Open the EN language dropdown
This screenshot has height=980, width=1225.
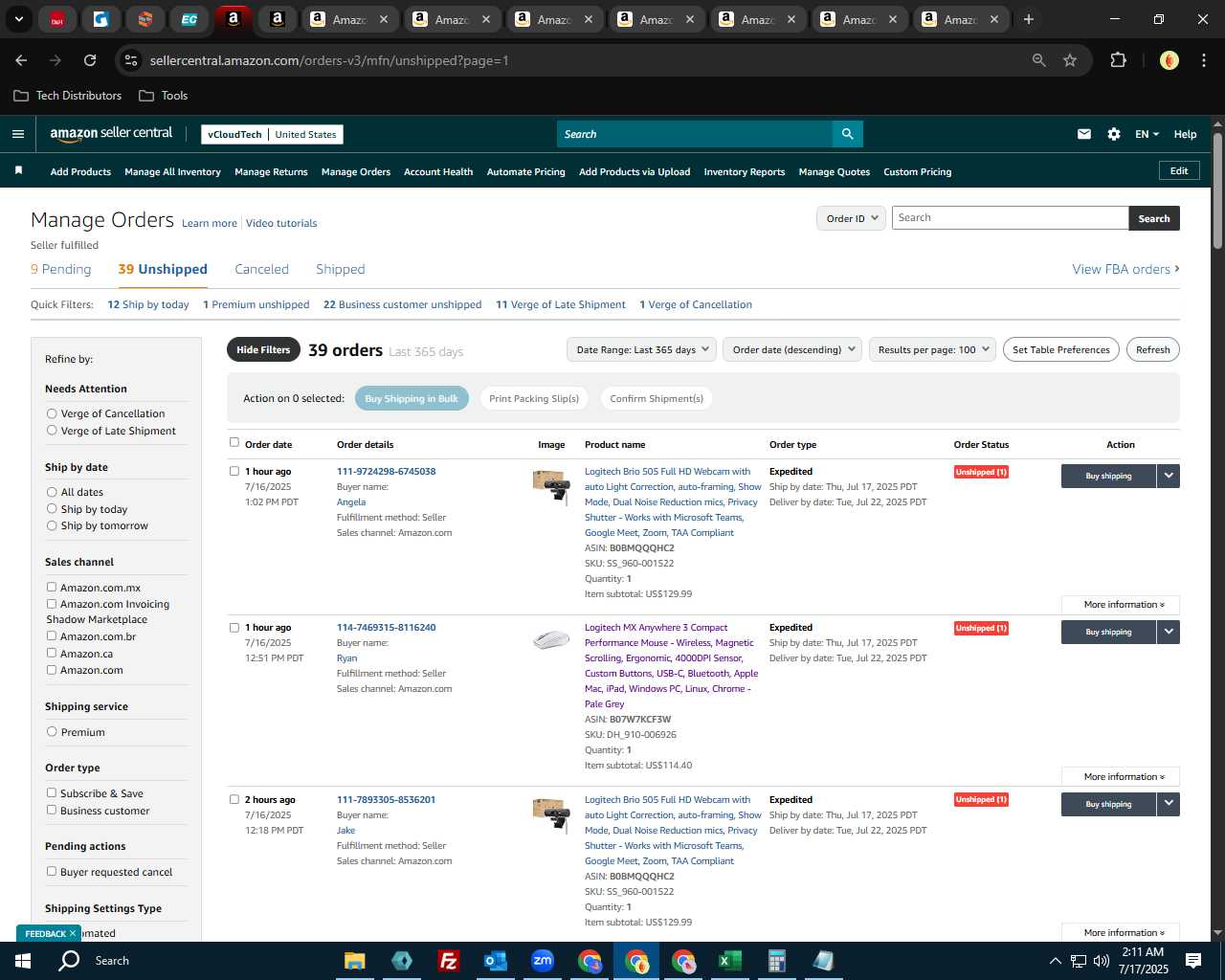tap(1147, 134)
